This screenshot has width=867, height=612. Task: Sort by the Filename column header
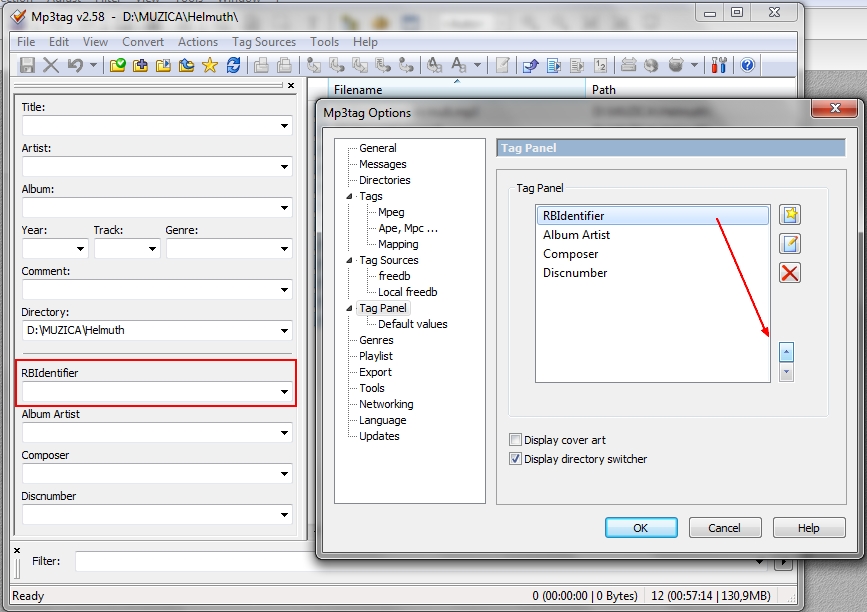pos(457,89)
